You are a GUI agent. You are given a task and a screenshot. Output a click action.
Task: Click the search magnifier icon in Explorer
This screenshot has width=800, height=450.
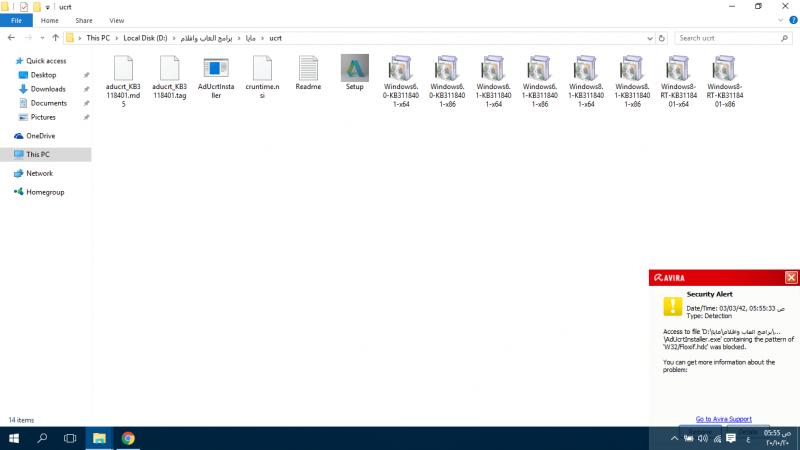785,38
